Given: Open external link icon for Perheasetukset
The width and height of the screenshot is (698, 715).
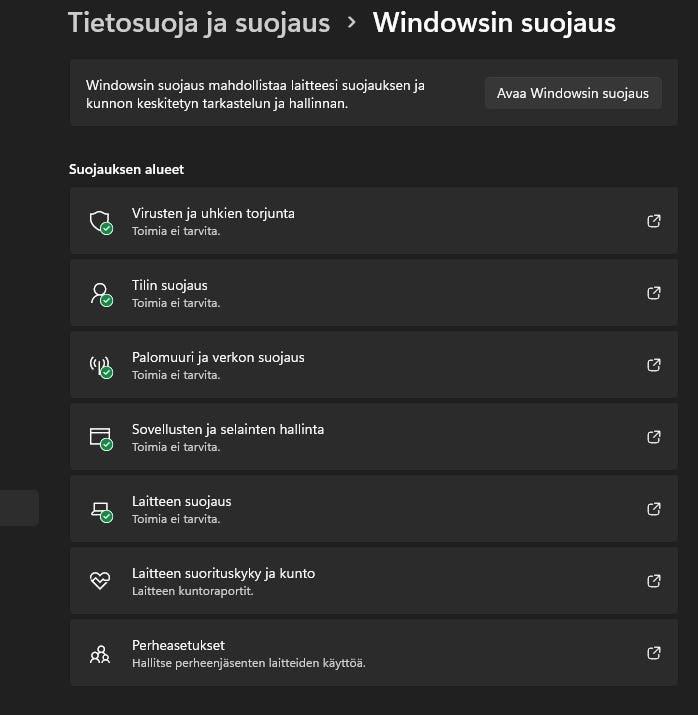Looking at the screenshot, I should click(x=654, y=653).
